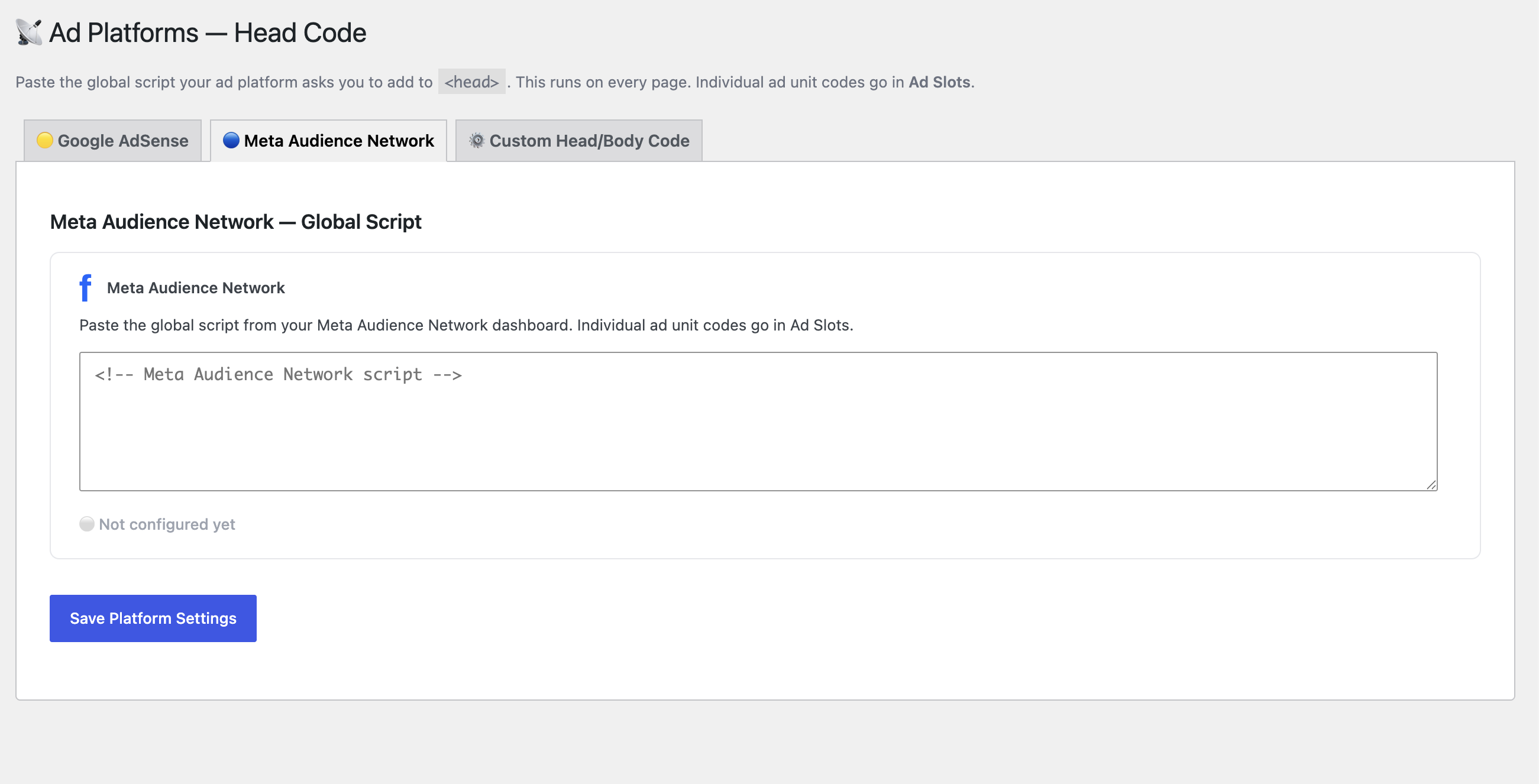Click the yellow circle icon on Google AdSense tab

pos(45,140)
